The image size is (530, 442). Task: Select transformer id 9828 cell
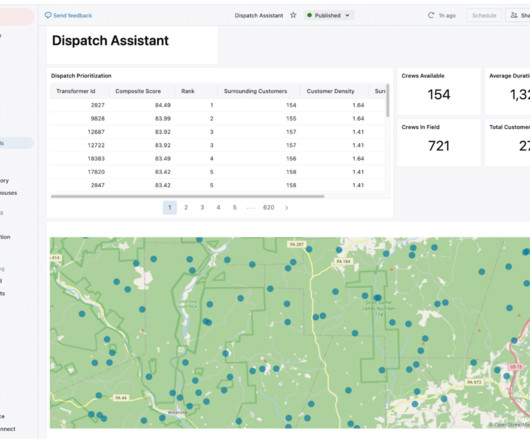[98, 119]
